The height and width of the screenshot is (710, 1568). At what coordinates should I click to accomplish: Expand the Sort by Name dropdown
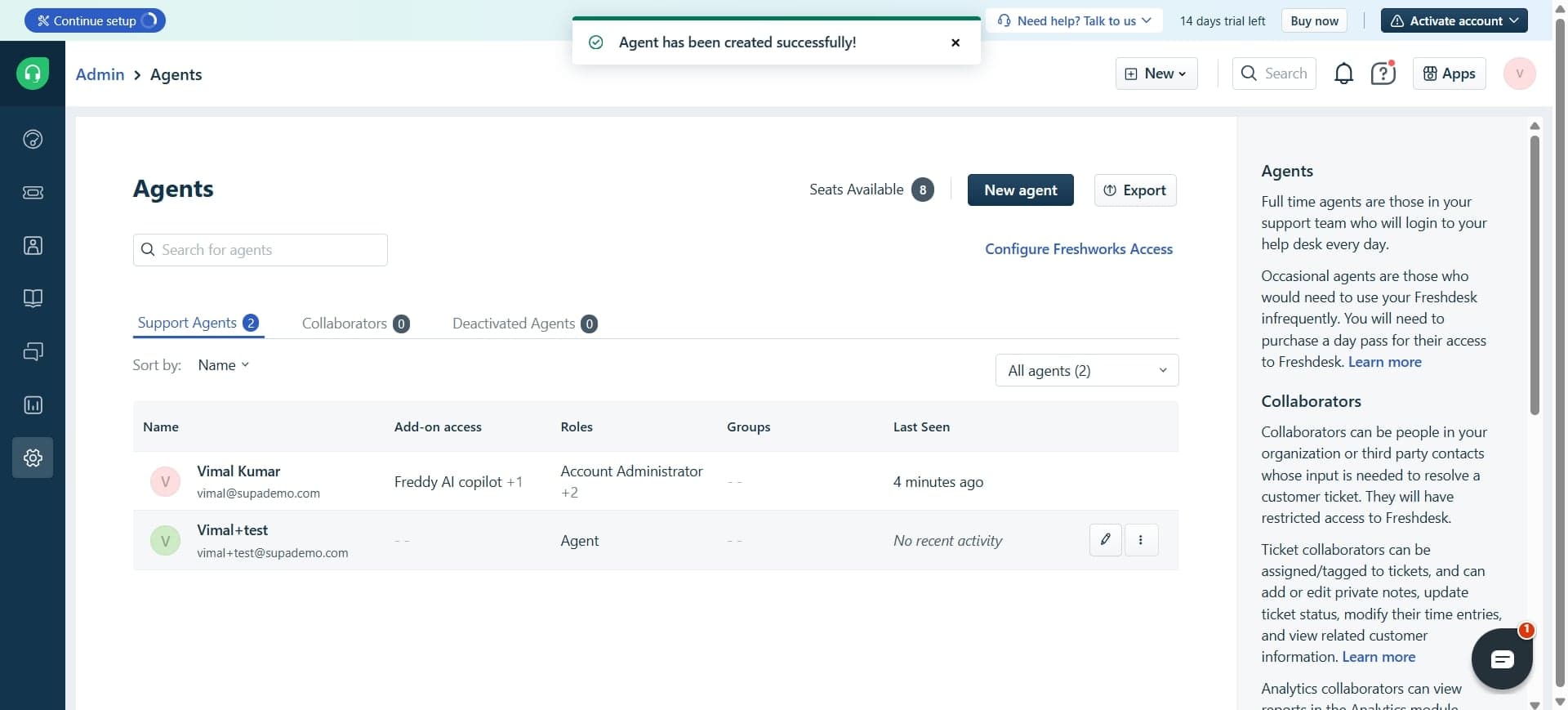pyautogui.click(x=223, y=365)
